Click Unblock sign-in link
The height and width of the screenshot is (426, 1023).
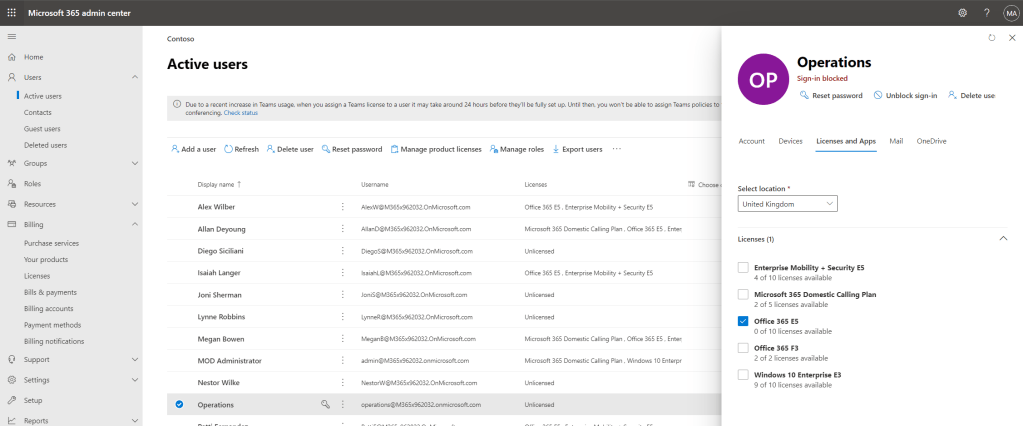[905, 95]
